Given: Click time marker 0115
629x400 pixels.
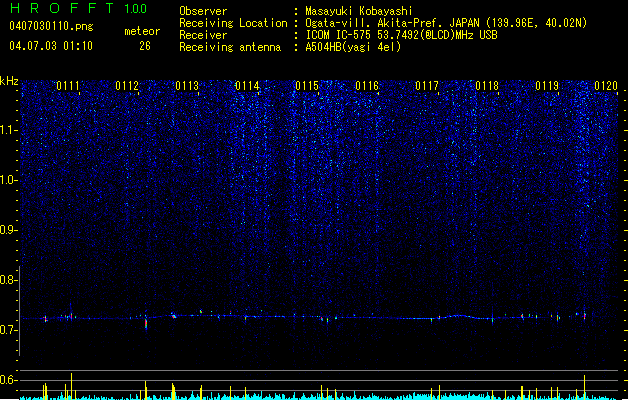Looking at the screenshot, I should coord(307,86).
